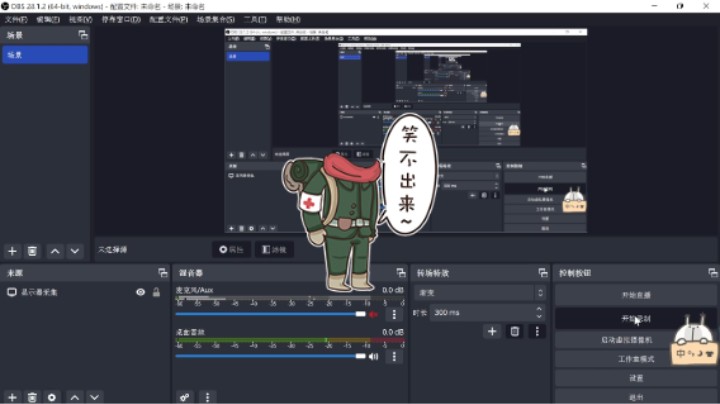Pop out the 场景 scenes dock
Viewport: 720px width, 404px height.
pyautogui.click(x=83, y=35)
